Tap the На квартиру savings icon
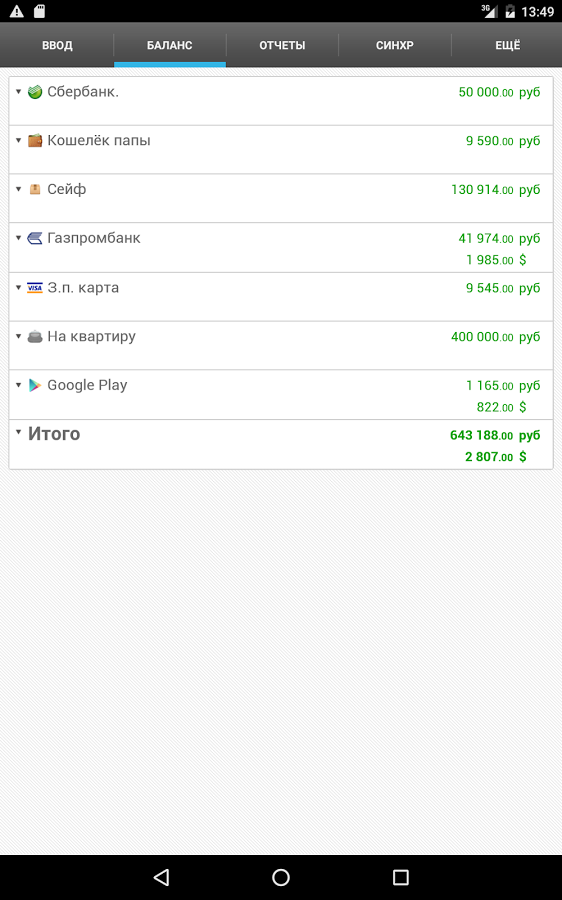Viewport: 562px width, 900px height. pyautogui.click(x=35, y=336)
